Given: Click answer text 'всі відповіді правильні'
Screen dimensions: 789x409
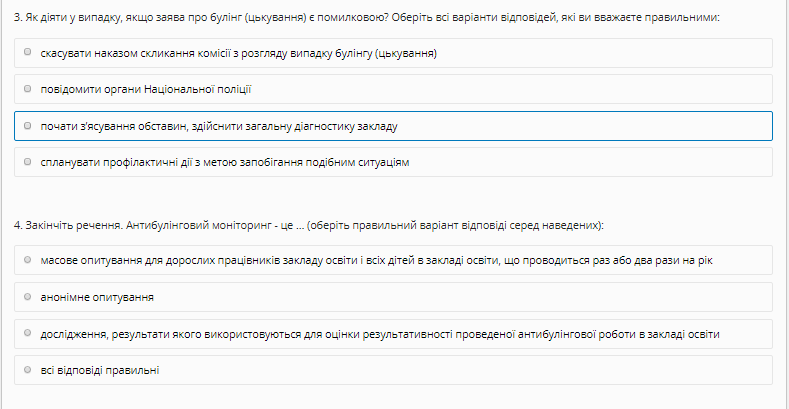Looking at the screenshot, I should click(x=100, y=370).
